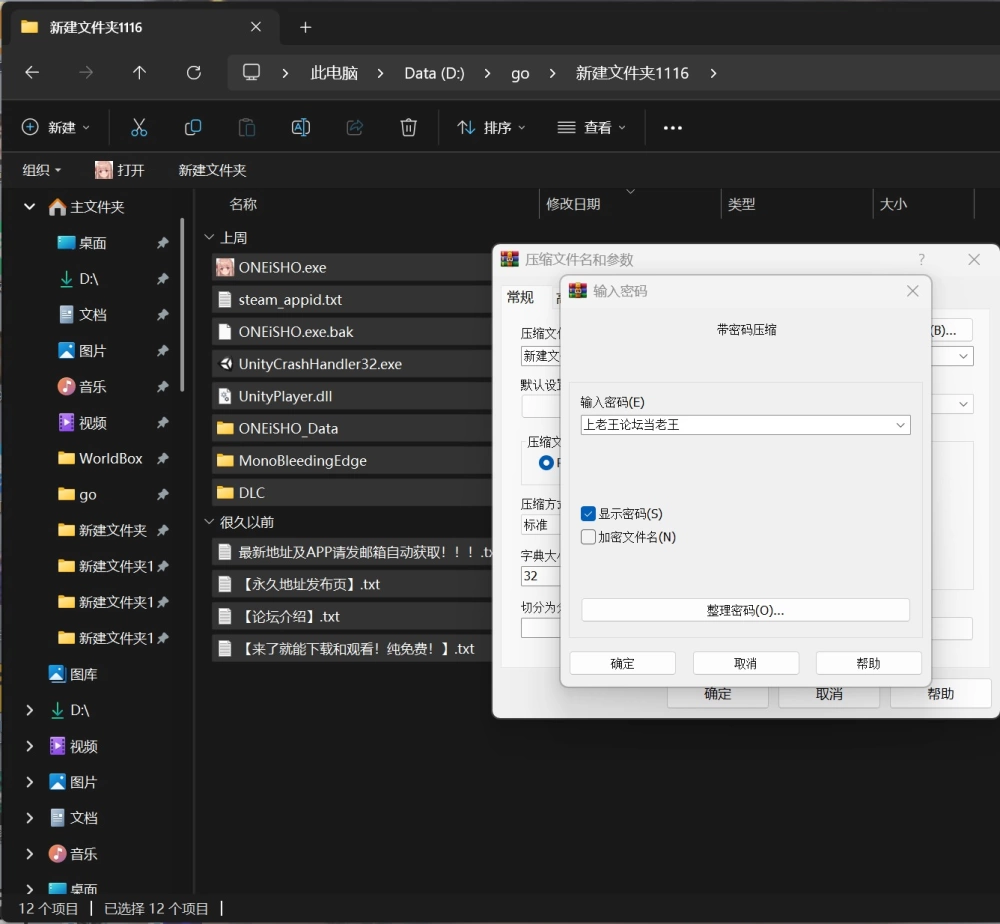Click the Cut scissors icon in toolbar
Viewport: 1000px width, 924px height.
pos(138,128)
